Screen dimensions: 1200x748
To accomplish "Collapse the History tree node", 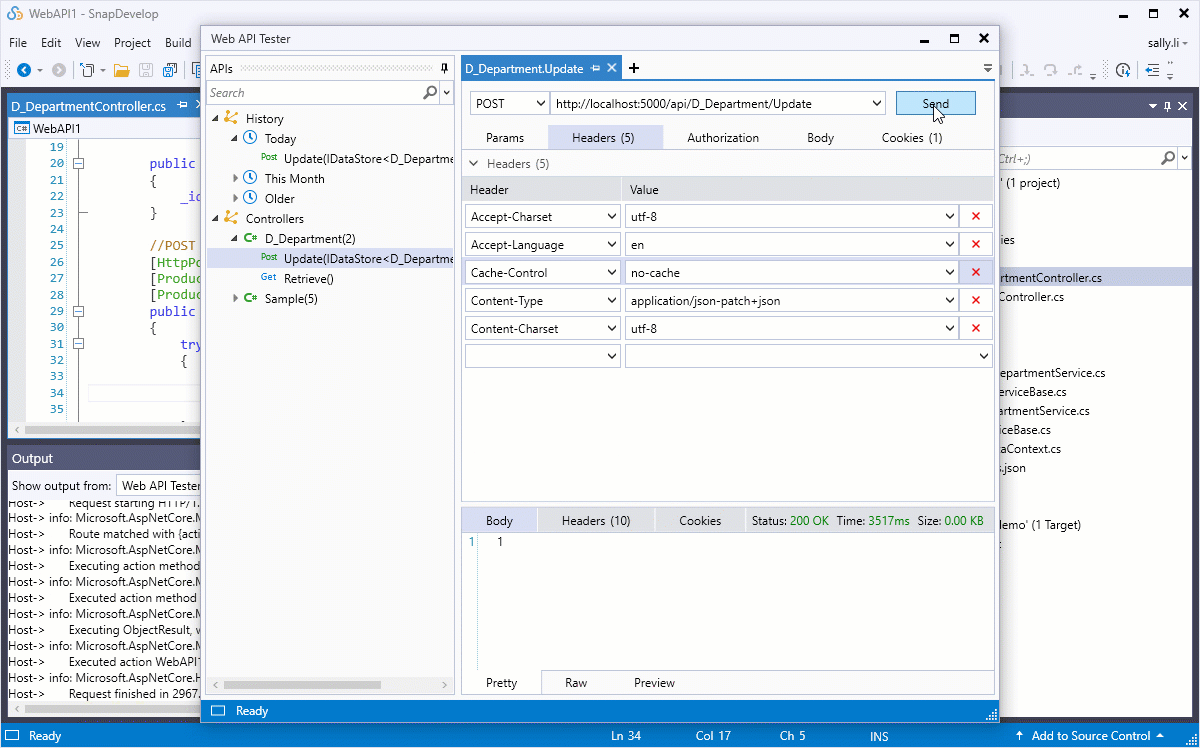I will pos(216,118).
